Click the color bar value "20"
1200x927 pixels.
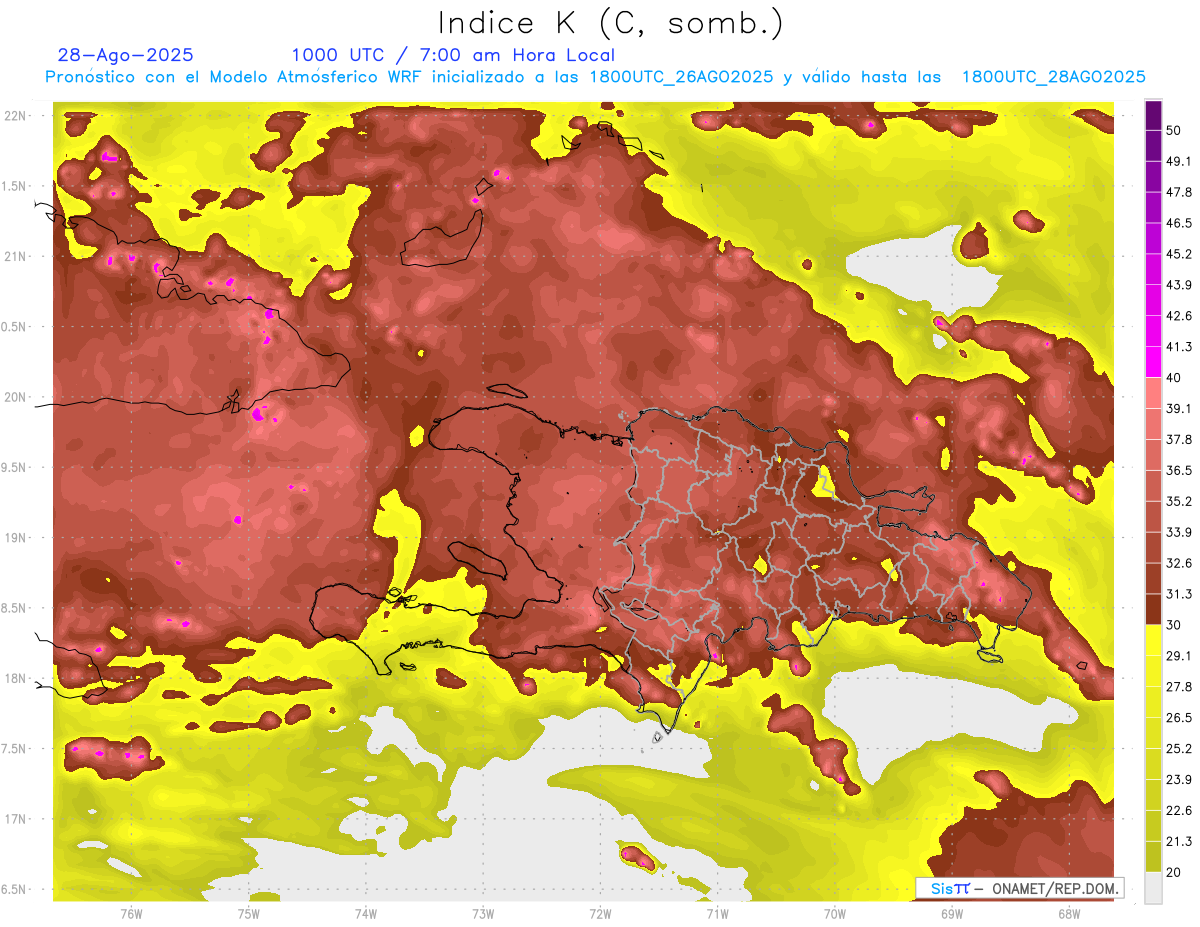coord(1175,872)
